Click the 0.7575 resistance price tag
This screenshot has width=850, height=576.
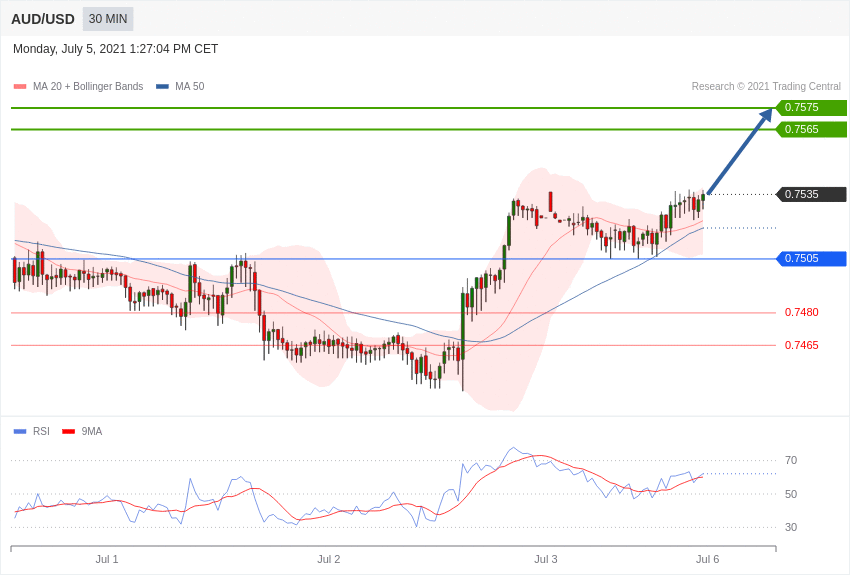click(812, 107)
